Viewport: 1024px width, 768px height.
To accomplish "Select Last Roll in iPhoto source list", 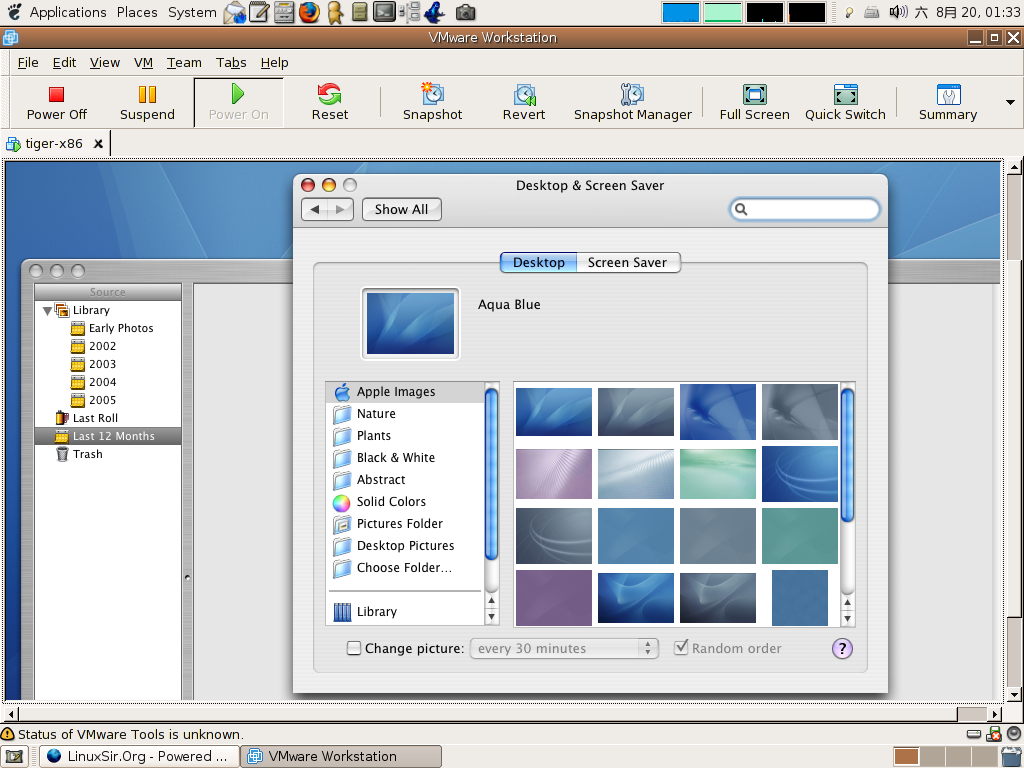I will pyautogui.click(x=108, y=418).
